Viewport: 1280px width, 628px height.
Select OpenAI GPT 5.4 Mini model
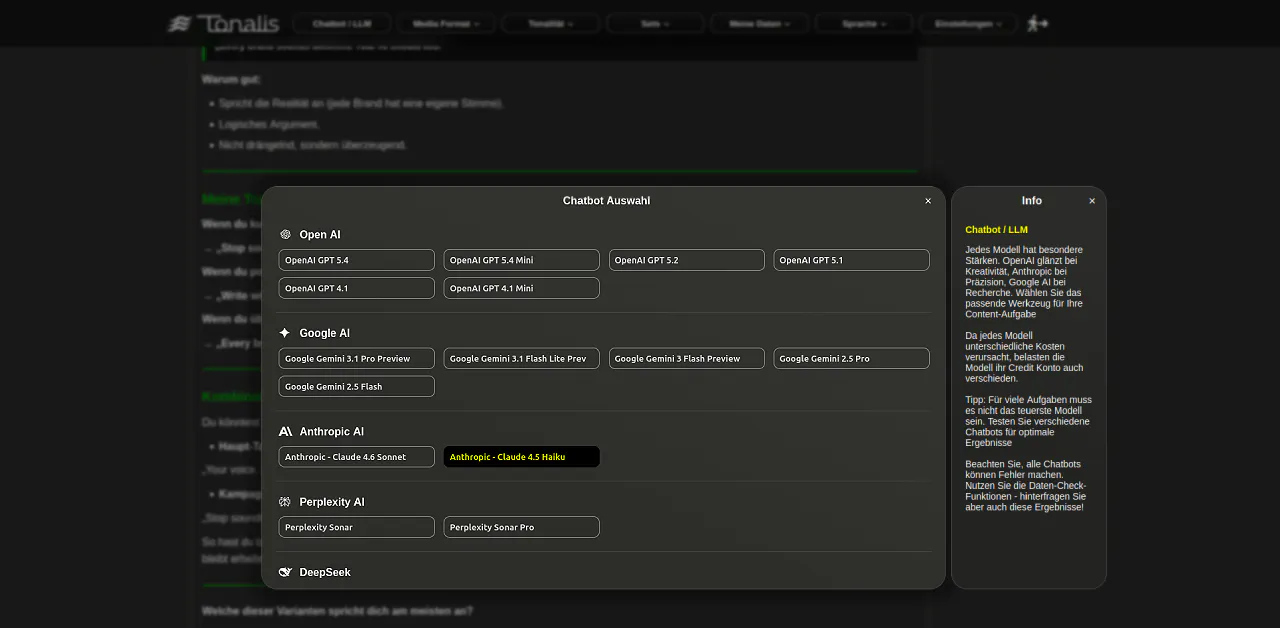click(522, 260)
